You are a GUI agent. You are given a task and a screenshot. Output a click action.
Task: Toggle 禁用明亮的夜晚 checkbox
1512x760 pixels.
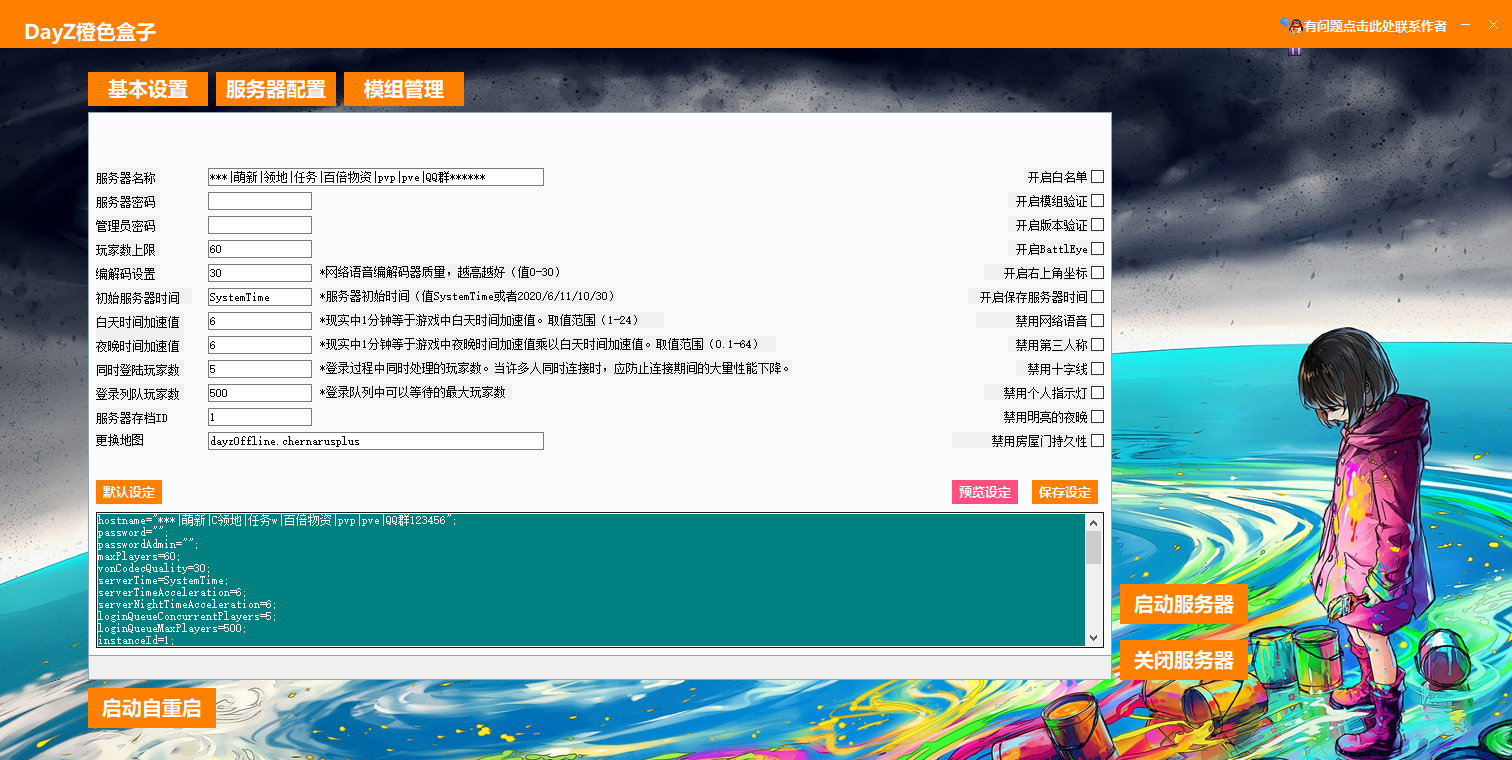pos(1097,417)
